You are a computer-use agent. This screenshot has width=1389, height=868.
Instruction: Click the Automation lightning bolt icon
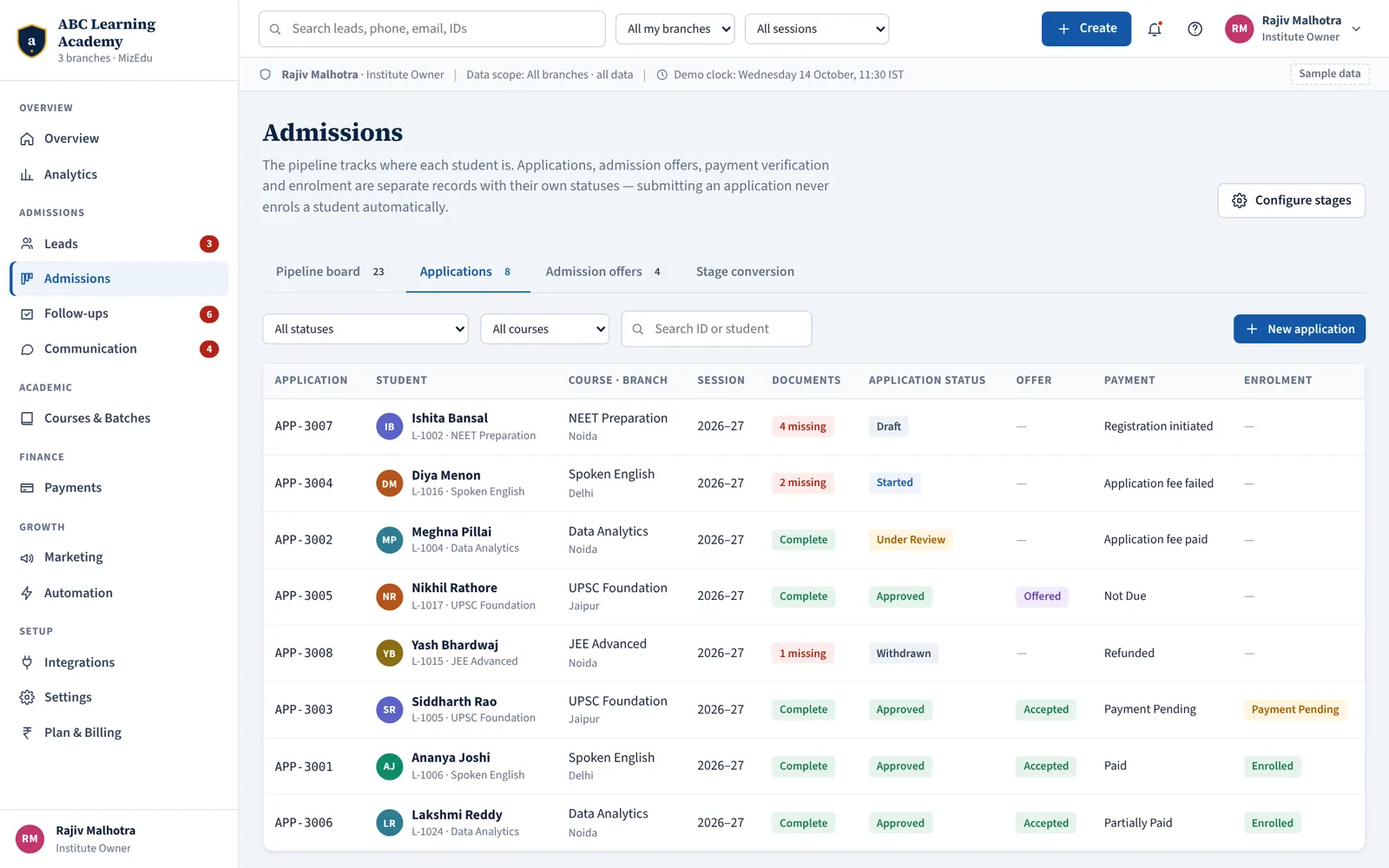pyautogui.click(x=27, y=593)
